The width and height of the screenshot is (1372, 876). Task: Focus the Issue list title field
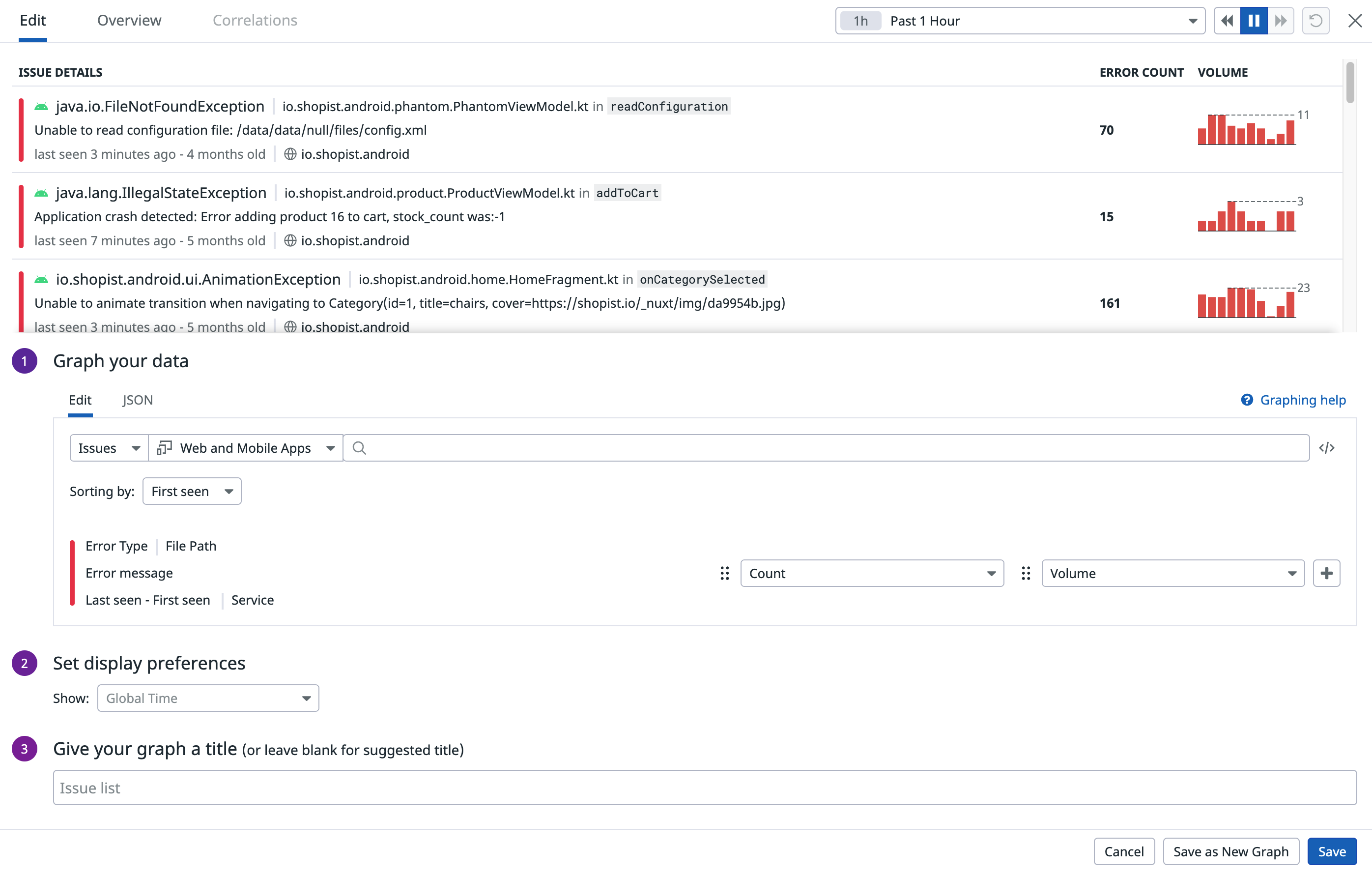point(704,788)
